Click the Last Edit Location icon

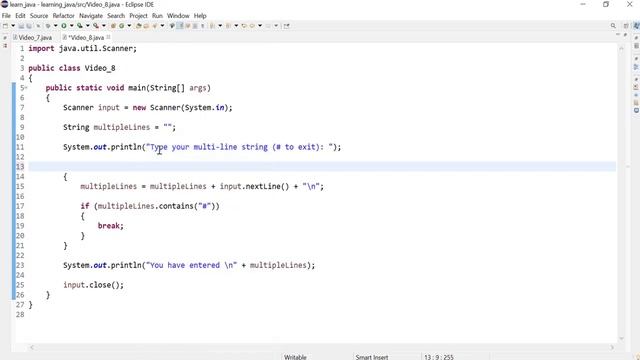click(x=244, y=26)
